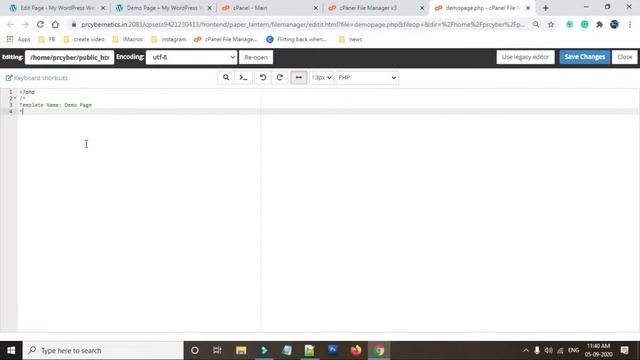Open the Flirting back when bookmark

click(x=297, y=39)
